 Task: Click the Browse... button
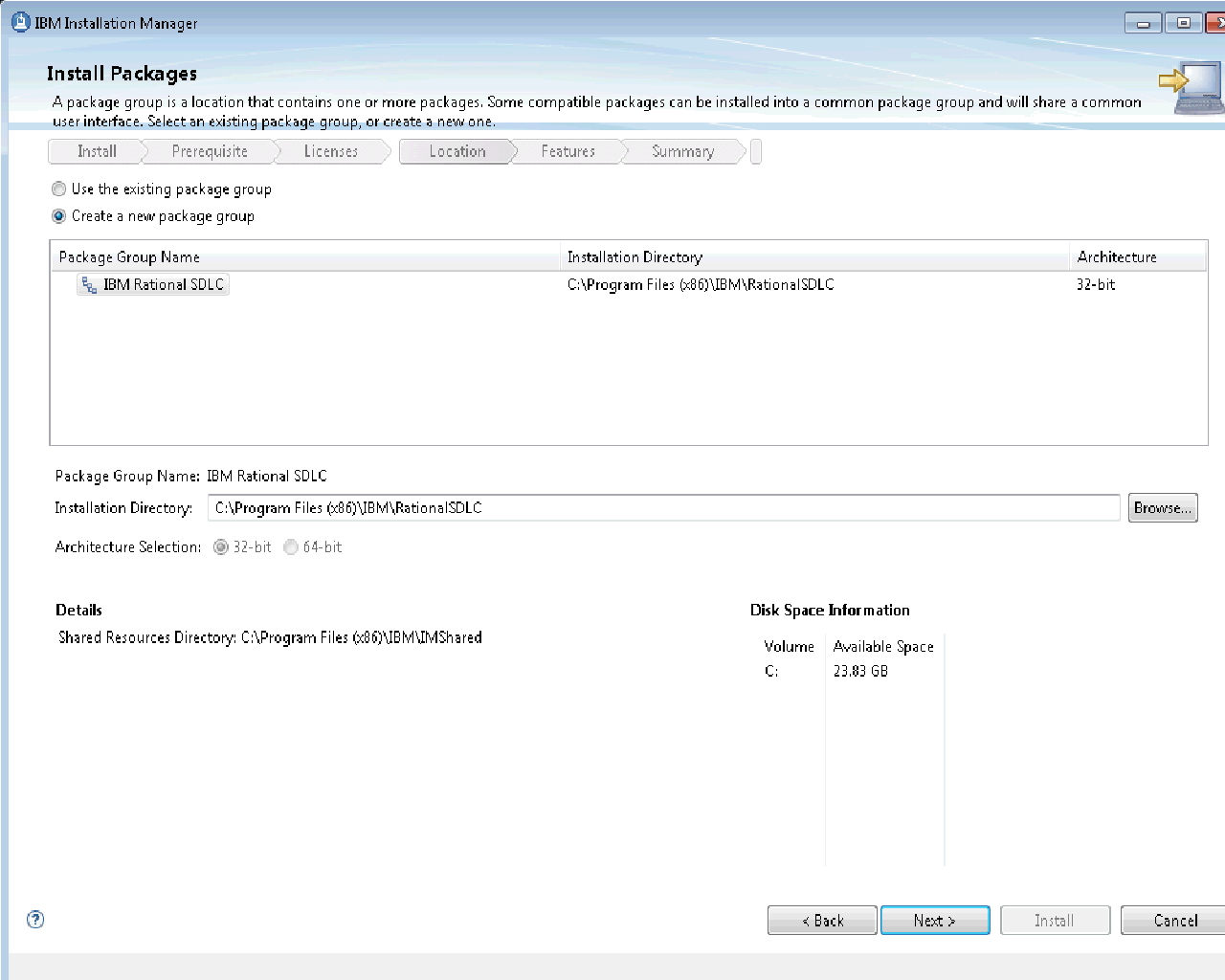[1163, 508]
